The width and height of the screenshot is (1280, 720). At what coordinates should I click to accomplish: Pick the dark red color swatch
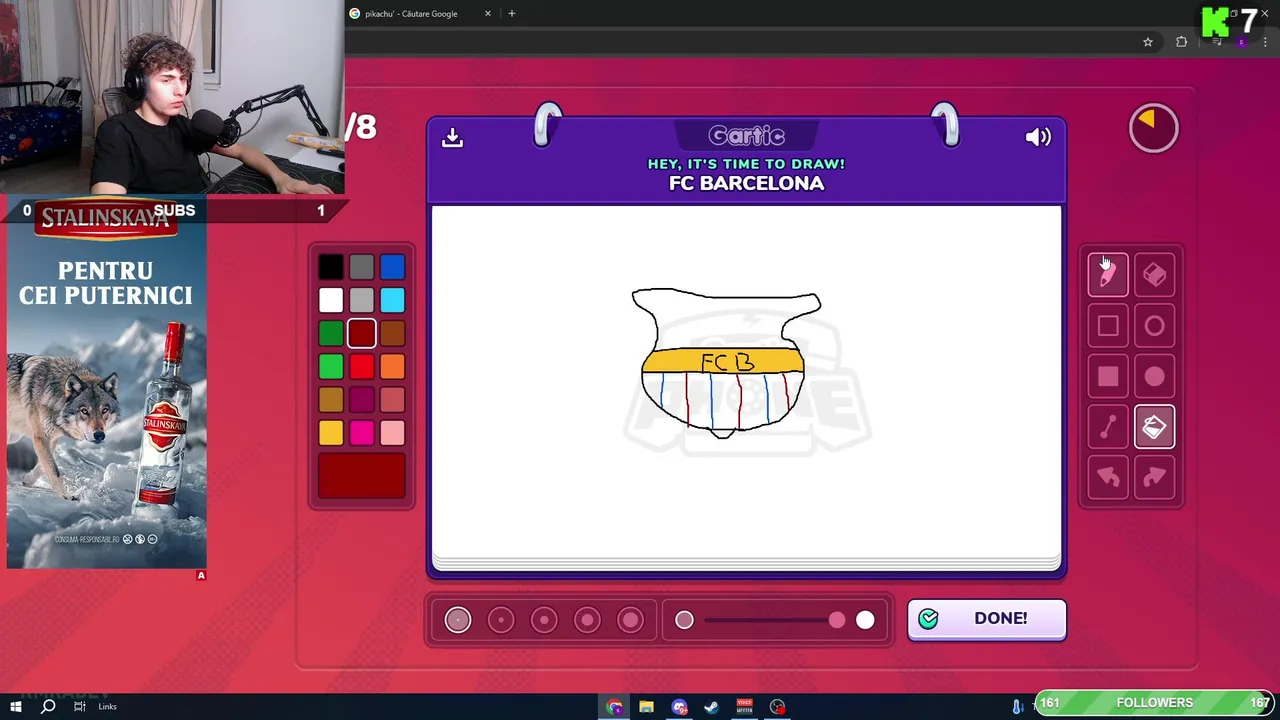pos(362,333)
